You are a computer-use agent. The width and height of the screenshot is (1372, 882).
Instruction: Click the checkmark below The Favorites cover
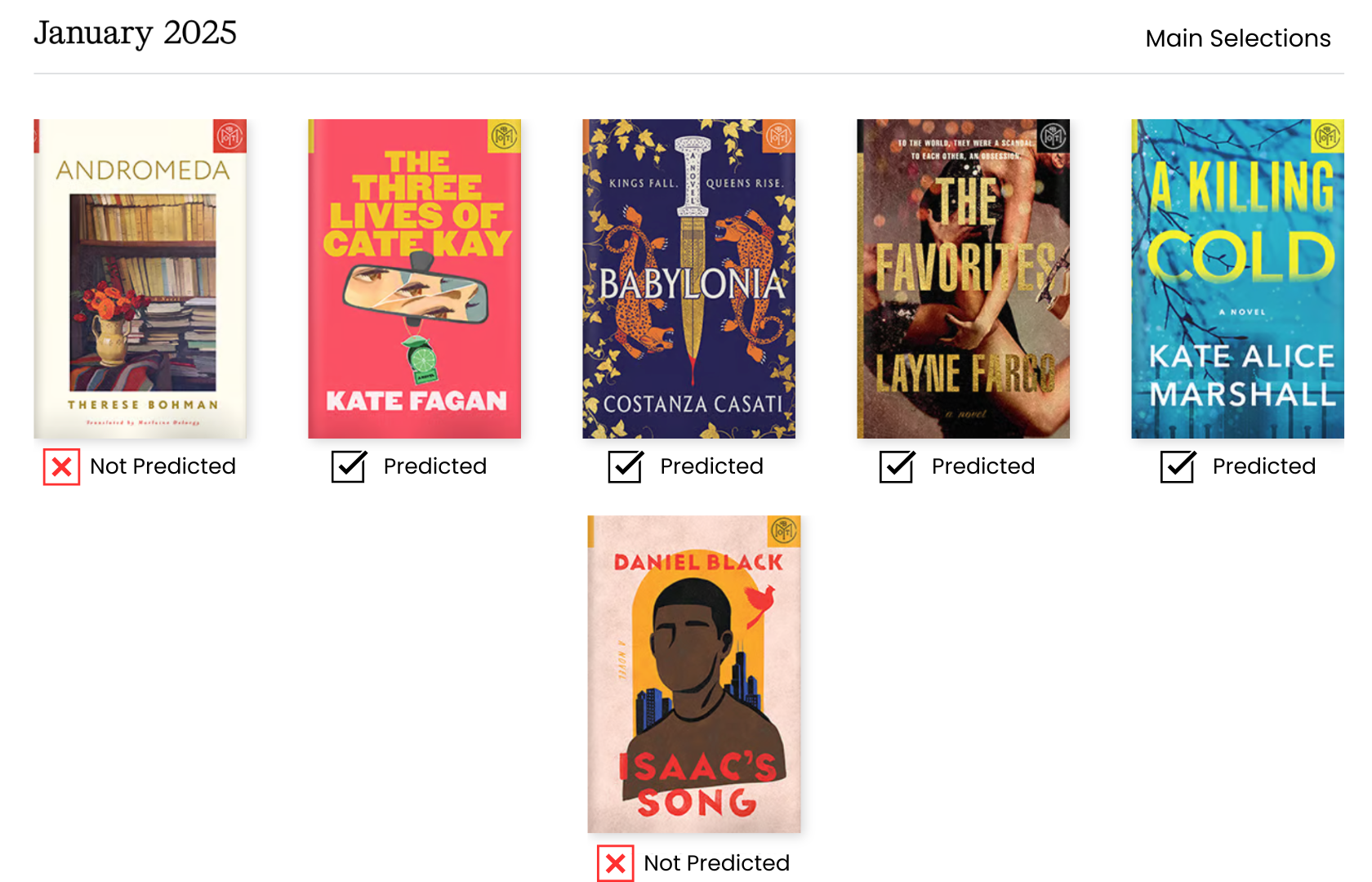pos(898,466)
